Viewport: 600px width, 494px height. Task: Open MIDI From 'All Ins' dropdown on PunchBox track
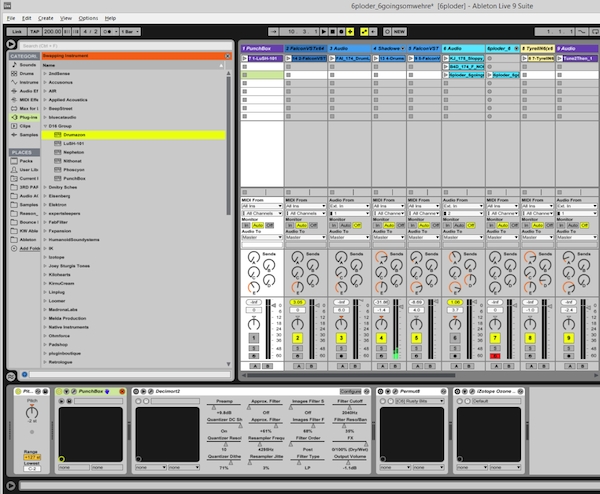262,206
